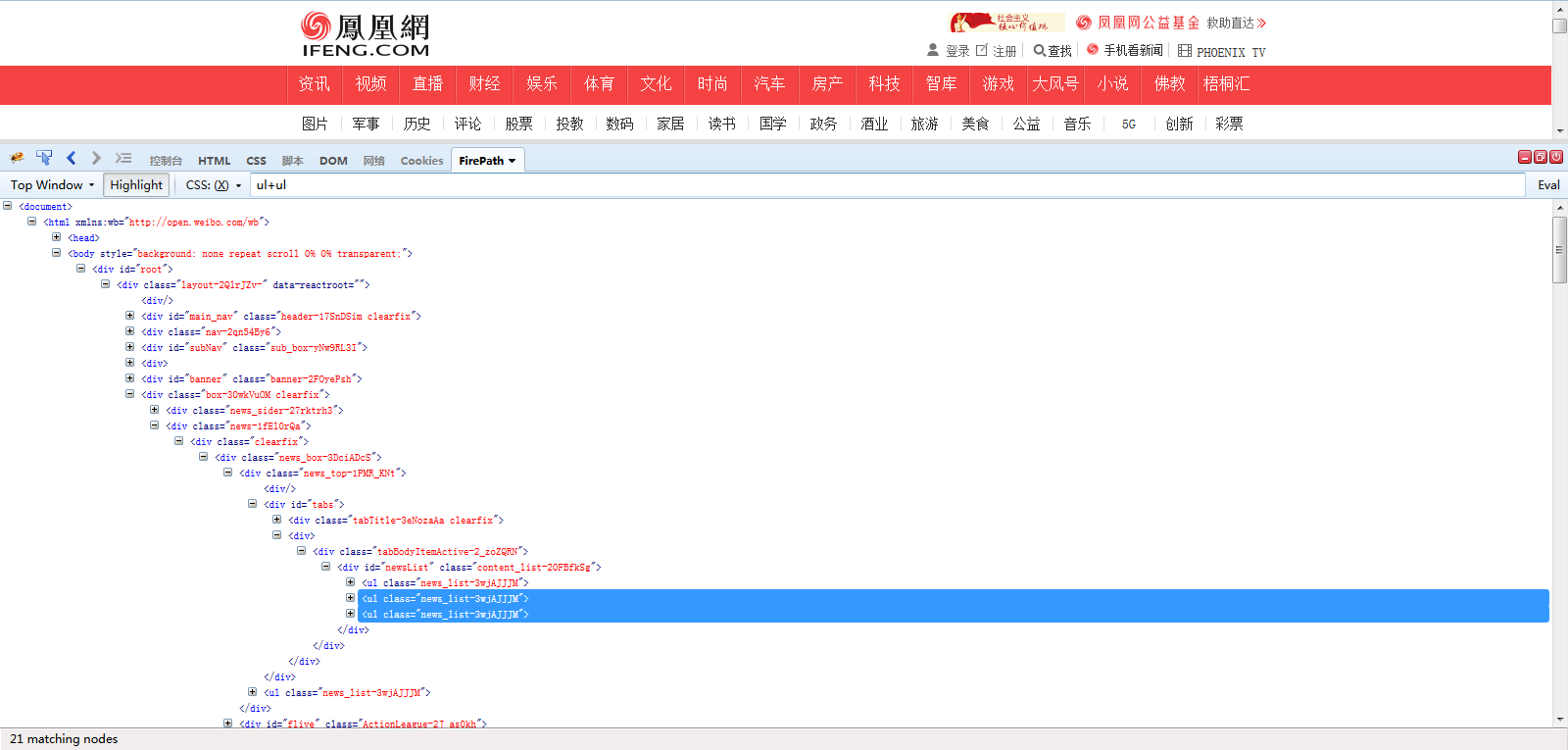The width and height of the screenshot is (1568, 750).
Task: Switch to the 脚本 script tab
Action: (293, 161)
